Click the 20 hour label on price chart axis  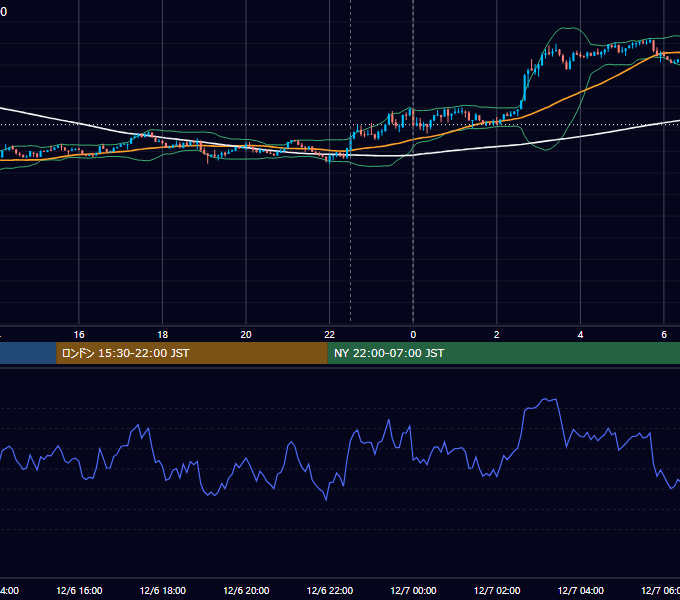pyautogui.click(x=246, y=335)
